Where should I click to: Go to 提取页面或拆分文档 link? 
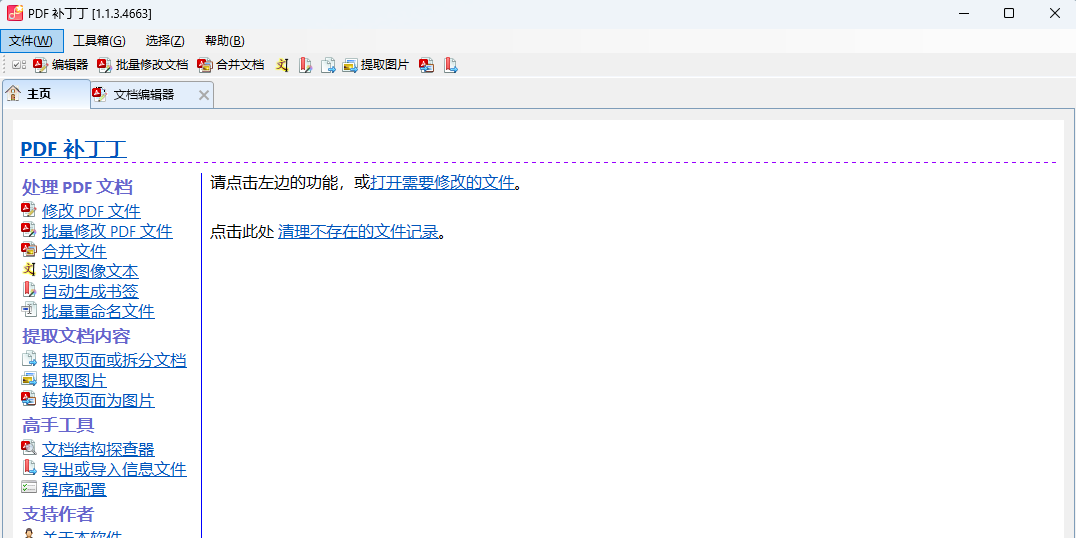pos(114,360)
